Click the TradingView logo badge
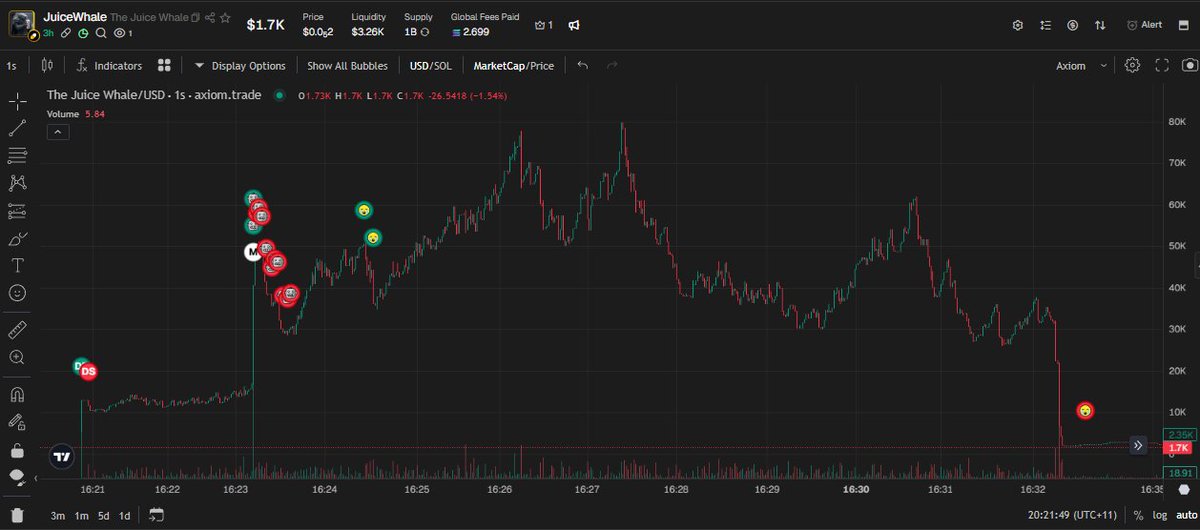Screen dimensions: 1200x530 coord(62,457)
